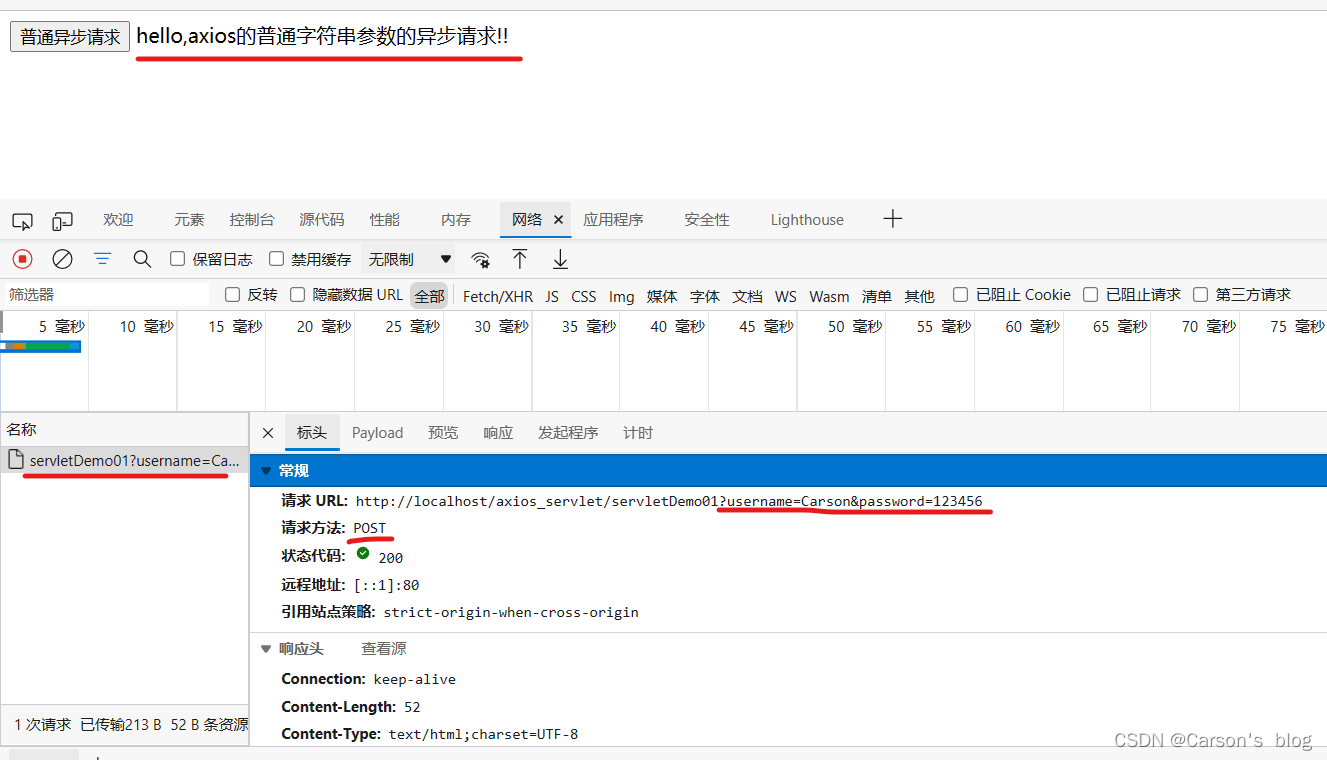Click 查看源 view source link

click(x=384, y=649)
